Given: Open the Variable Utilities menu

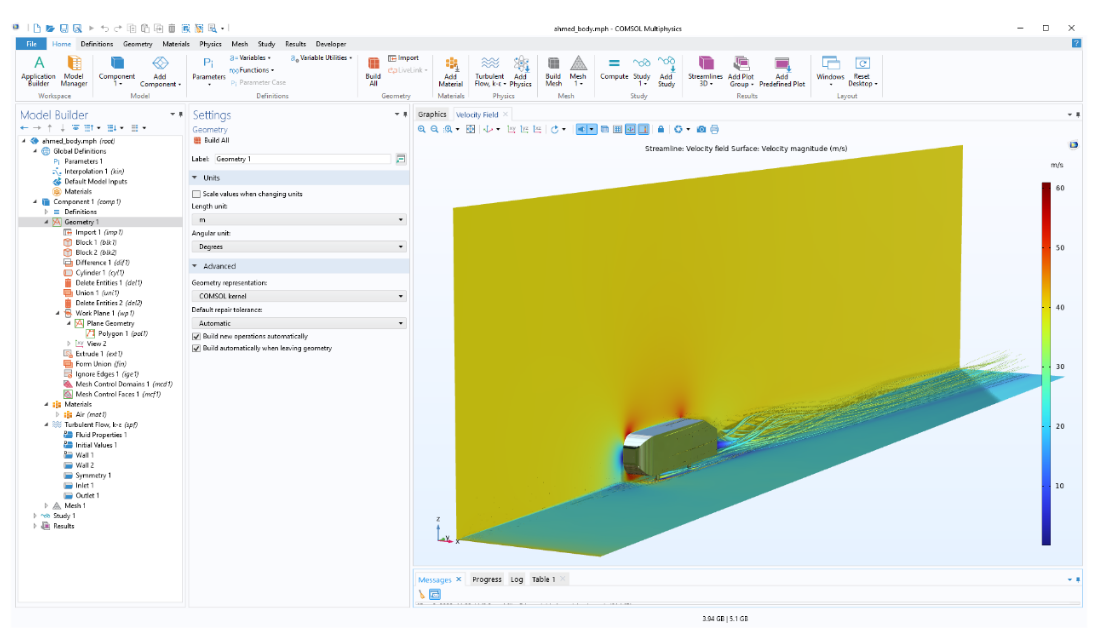Looking at the screenshot, I should point(322,58).
